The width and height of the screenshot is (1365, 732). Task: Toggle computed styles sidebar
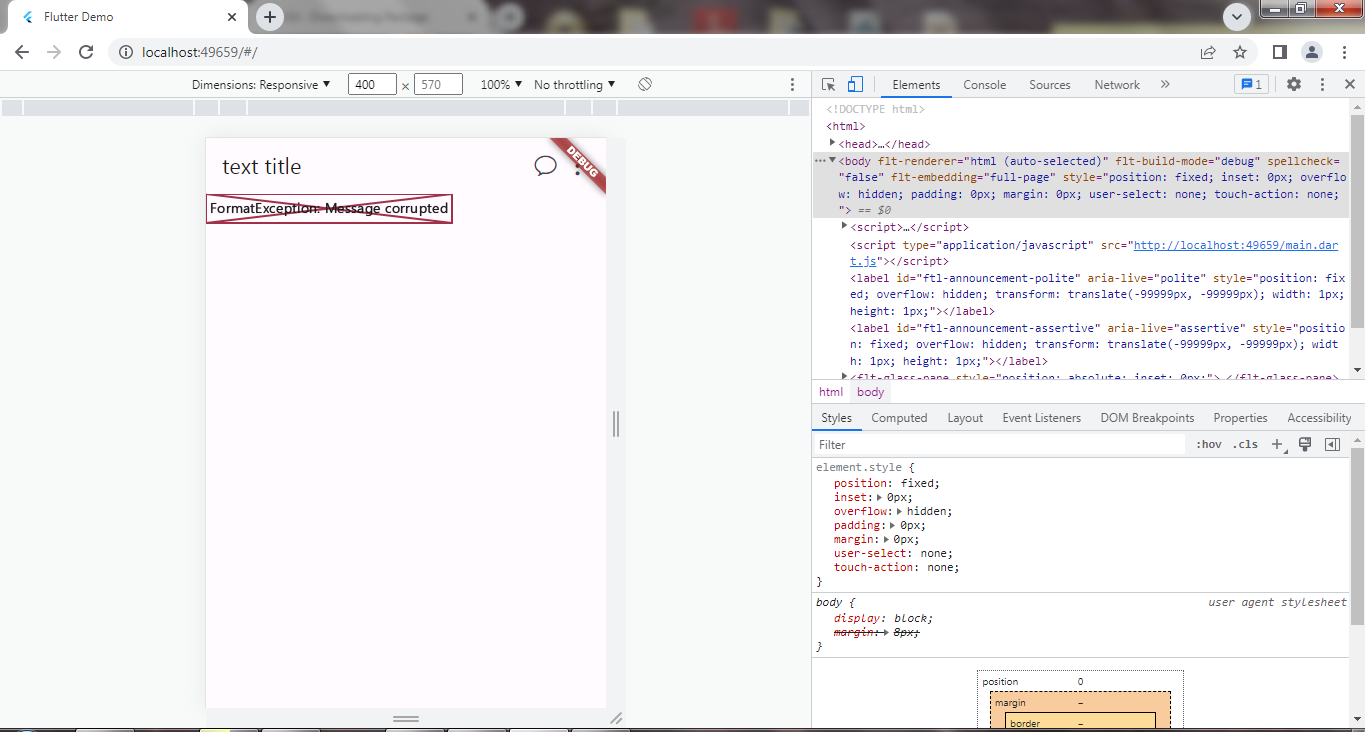coord(1332,445)
